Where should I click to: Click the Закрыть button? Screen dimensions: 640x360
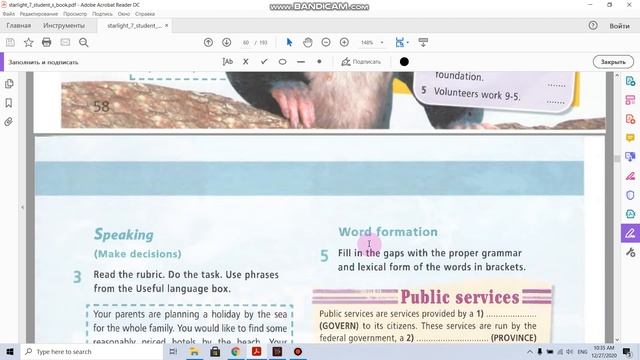[x=613, y=62]
